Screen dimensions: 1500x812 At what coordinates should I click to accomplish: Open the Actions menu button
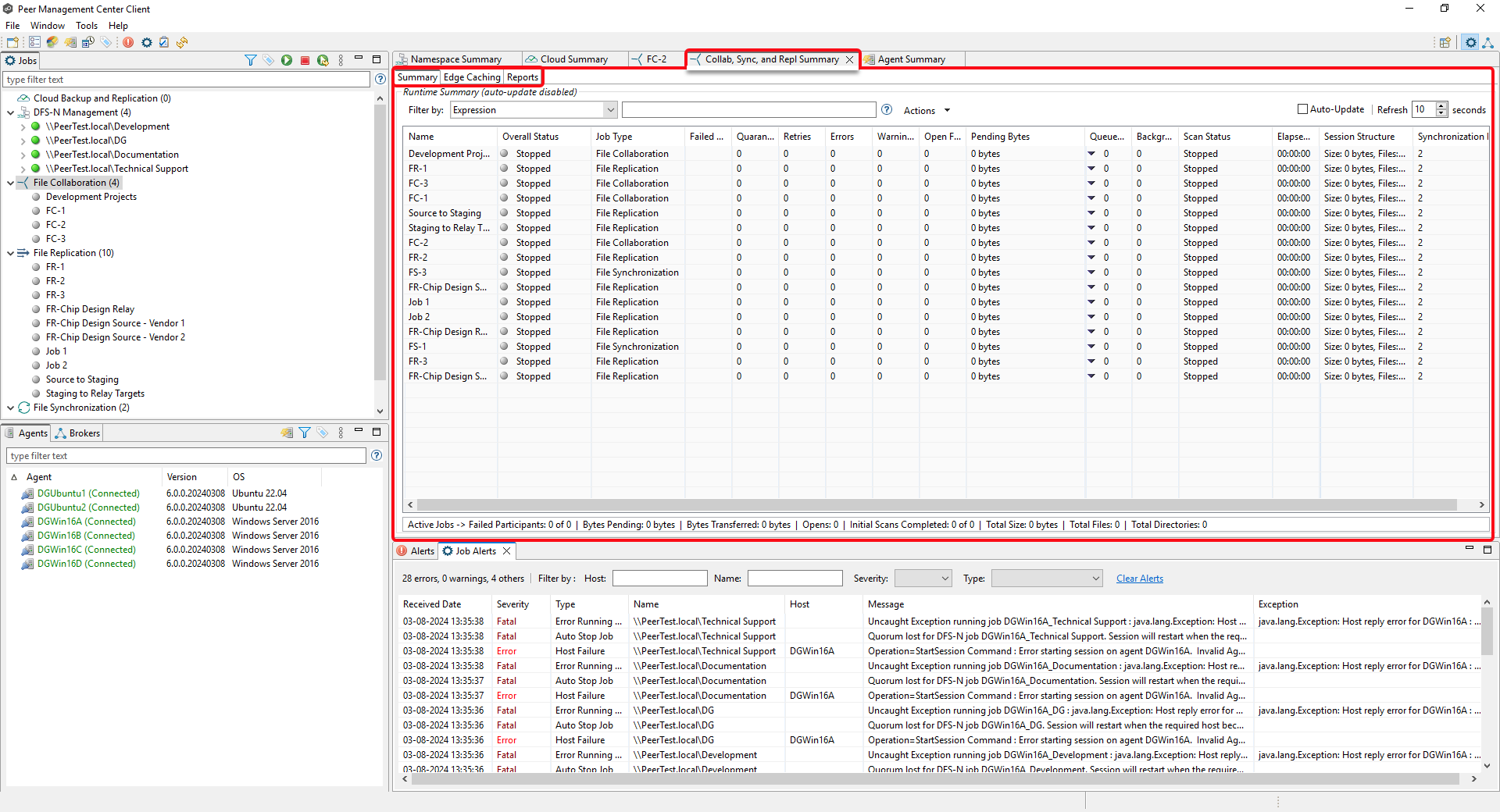pos(927,111)
